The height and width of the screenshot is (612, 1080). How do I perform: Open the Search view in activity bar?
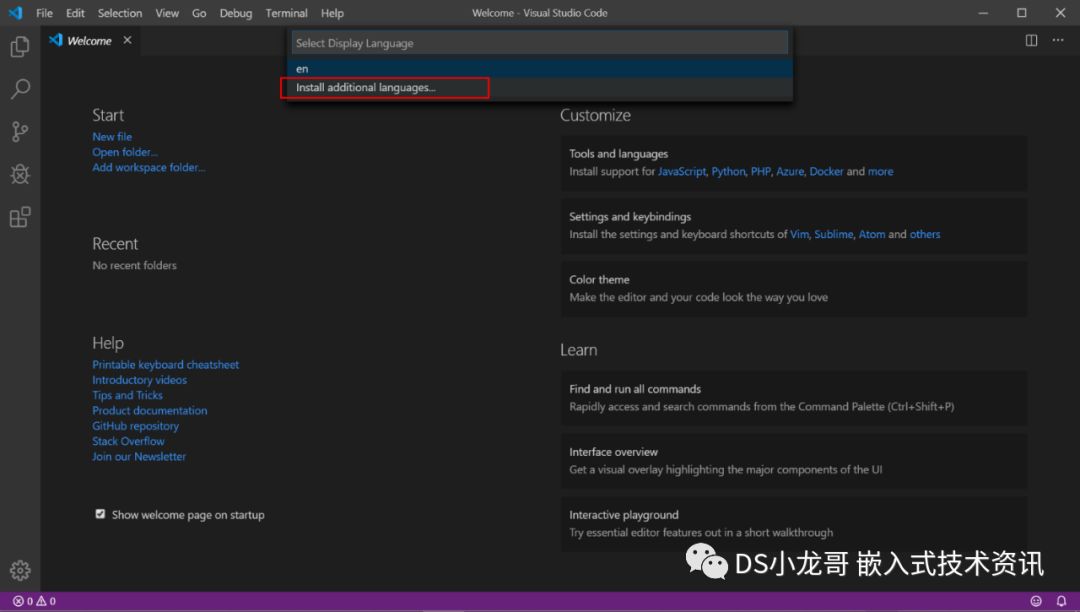[x=20, y=89]
